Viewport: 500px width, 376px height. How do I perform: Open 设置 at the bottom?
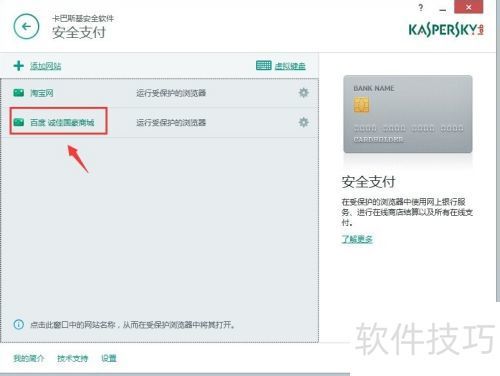(109, 358)
